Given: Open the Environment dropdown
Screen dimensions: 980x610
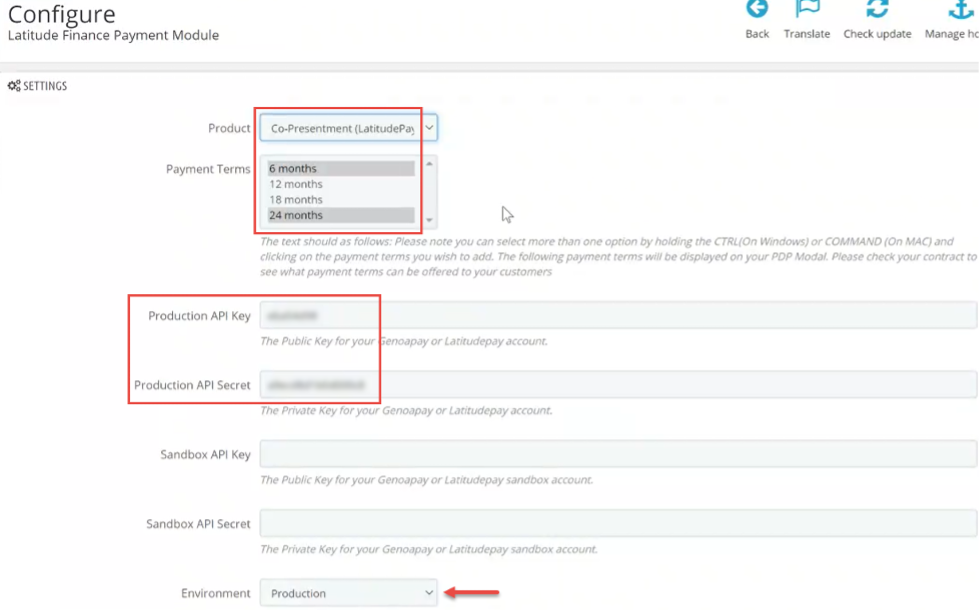Looking at the screenshot, I should pos(349,593).
